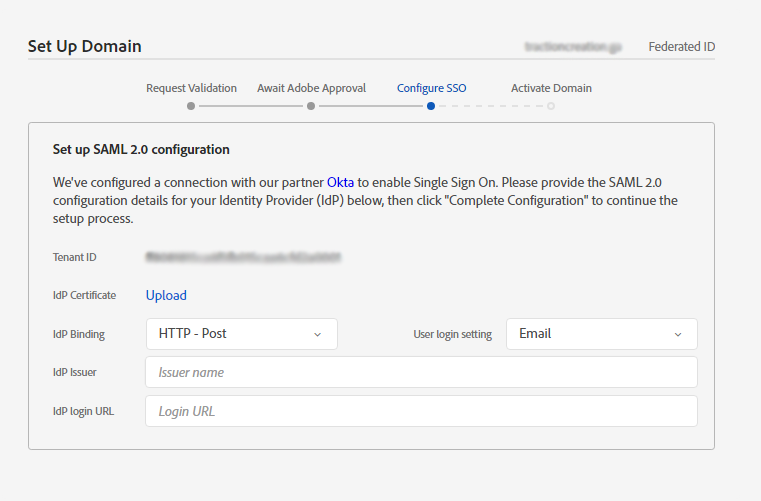Open the Email login setting dropdown
The width and height of the screenshot is (761, 501).
(601, 334)
